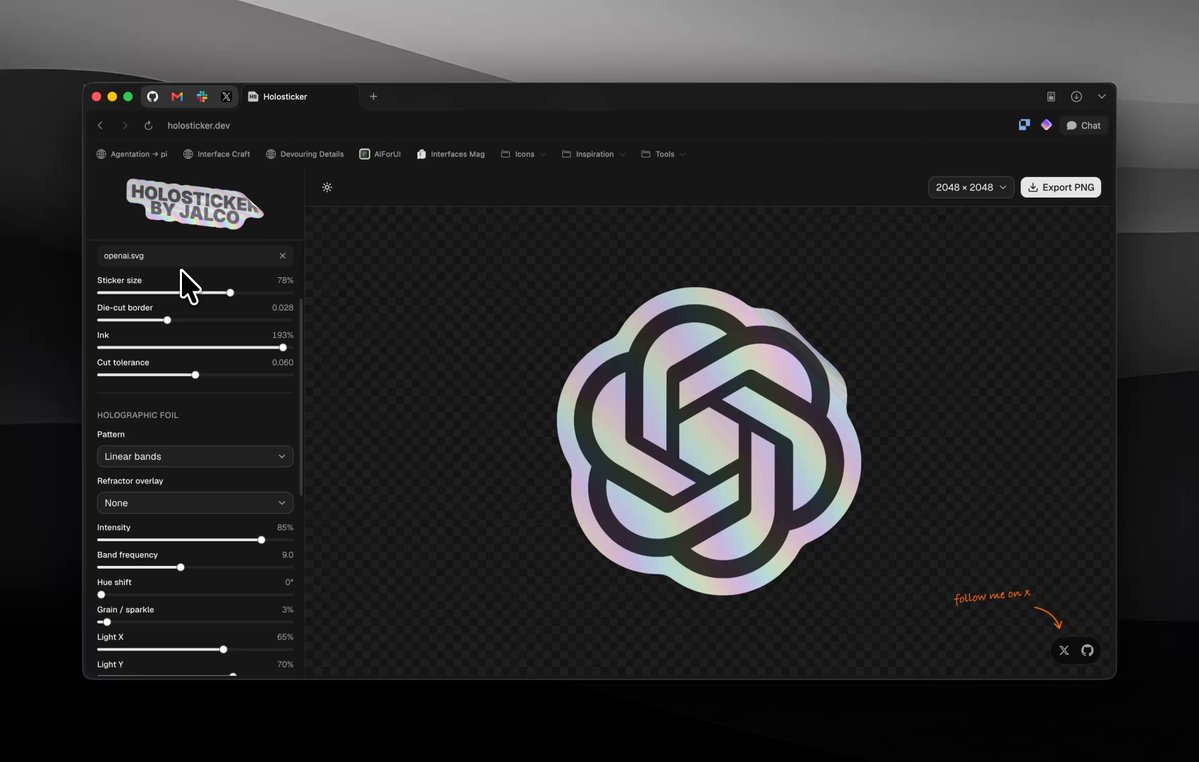Screen dimensions: 1199x762
Task: Click the Grain / sparkle slider handle
Action: point(107,622)
